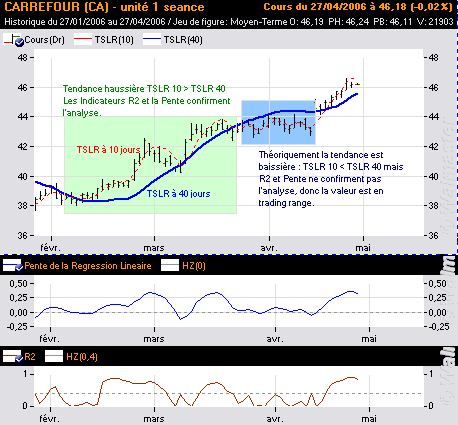
Task: Click the 'TSLR à 10 jours' red label
Action: point(108,150)
